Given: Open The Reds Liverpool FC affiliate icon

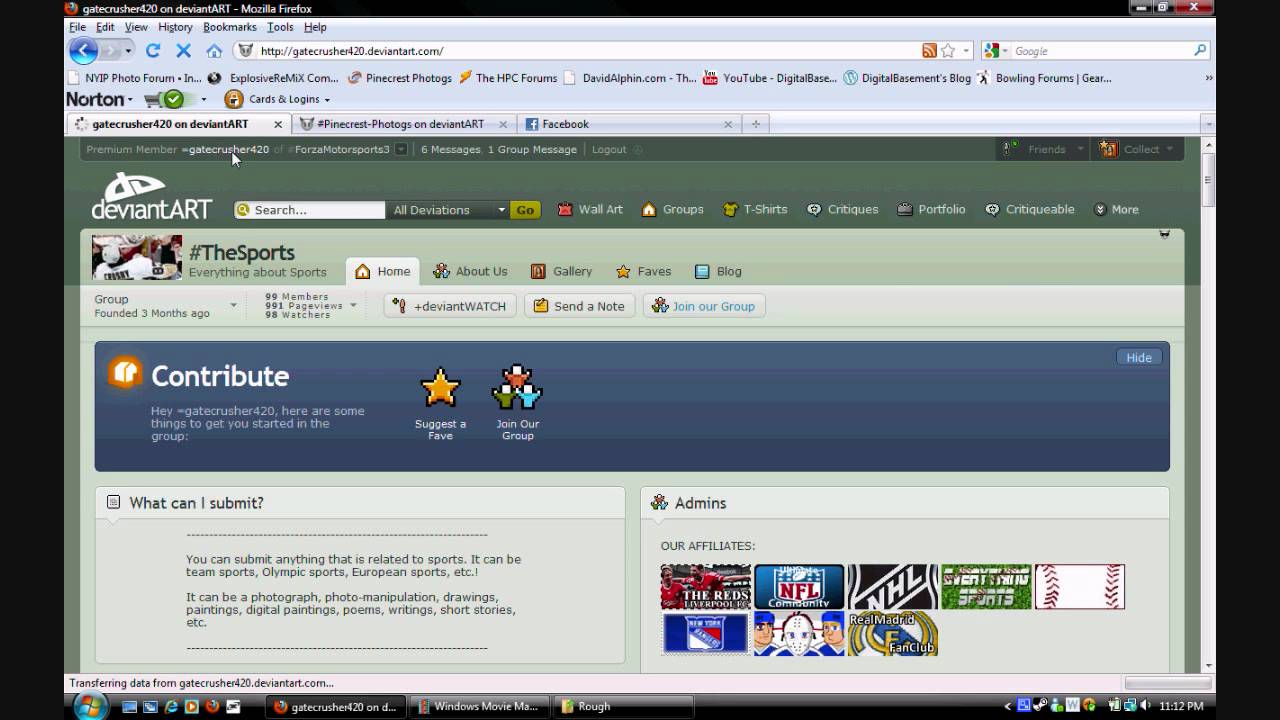Looking at the screenshot, I should [x=705, y=587].
